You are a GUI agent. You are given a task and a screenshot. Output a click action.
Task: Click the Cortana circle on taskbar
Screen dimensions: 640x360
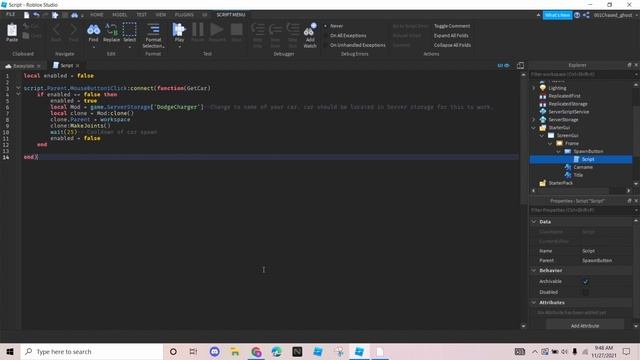173,351
